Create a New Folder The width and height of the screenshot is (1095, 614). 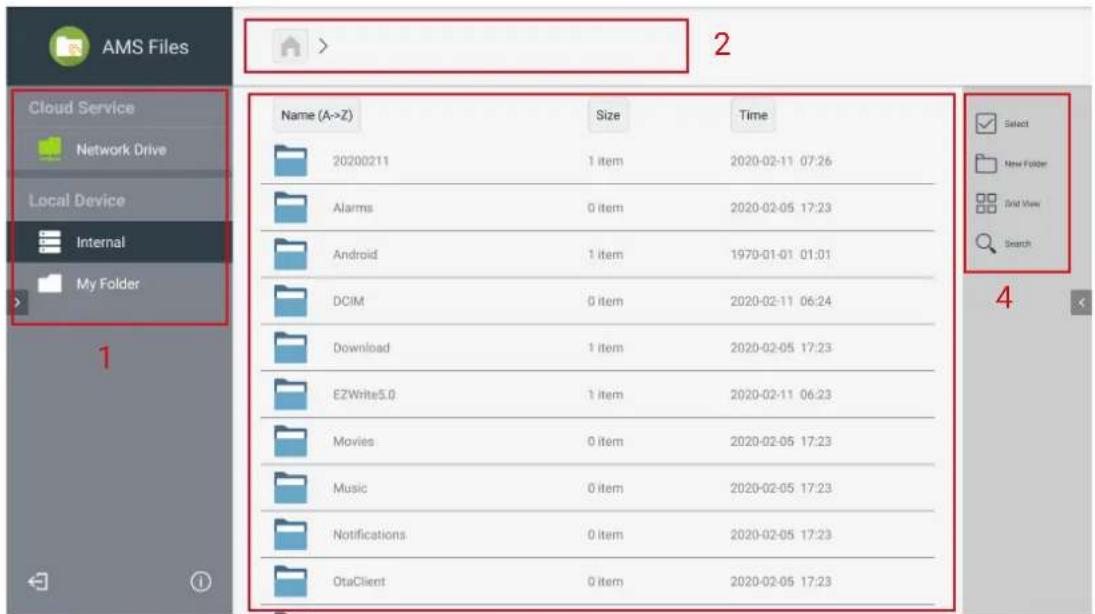pos(1011,163)
